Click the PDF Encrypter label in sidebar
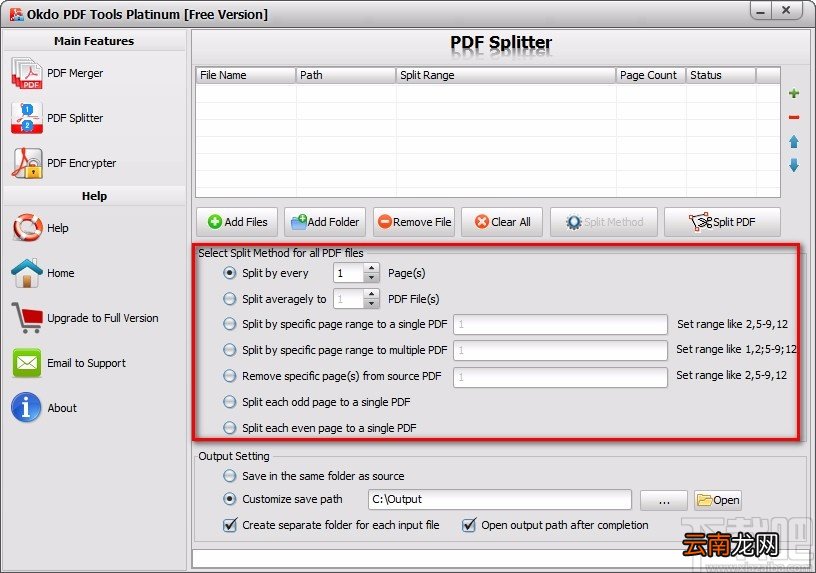 82,163
